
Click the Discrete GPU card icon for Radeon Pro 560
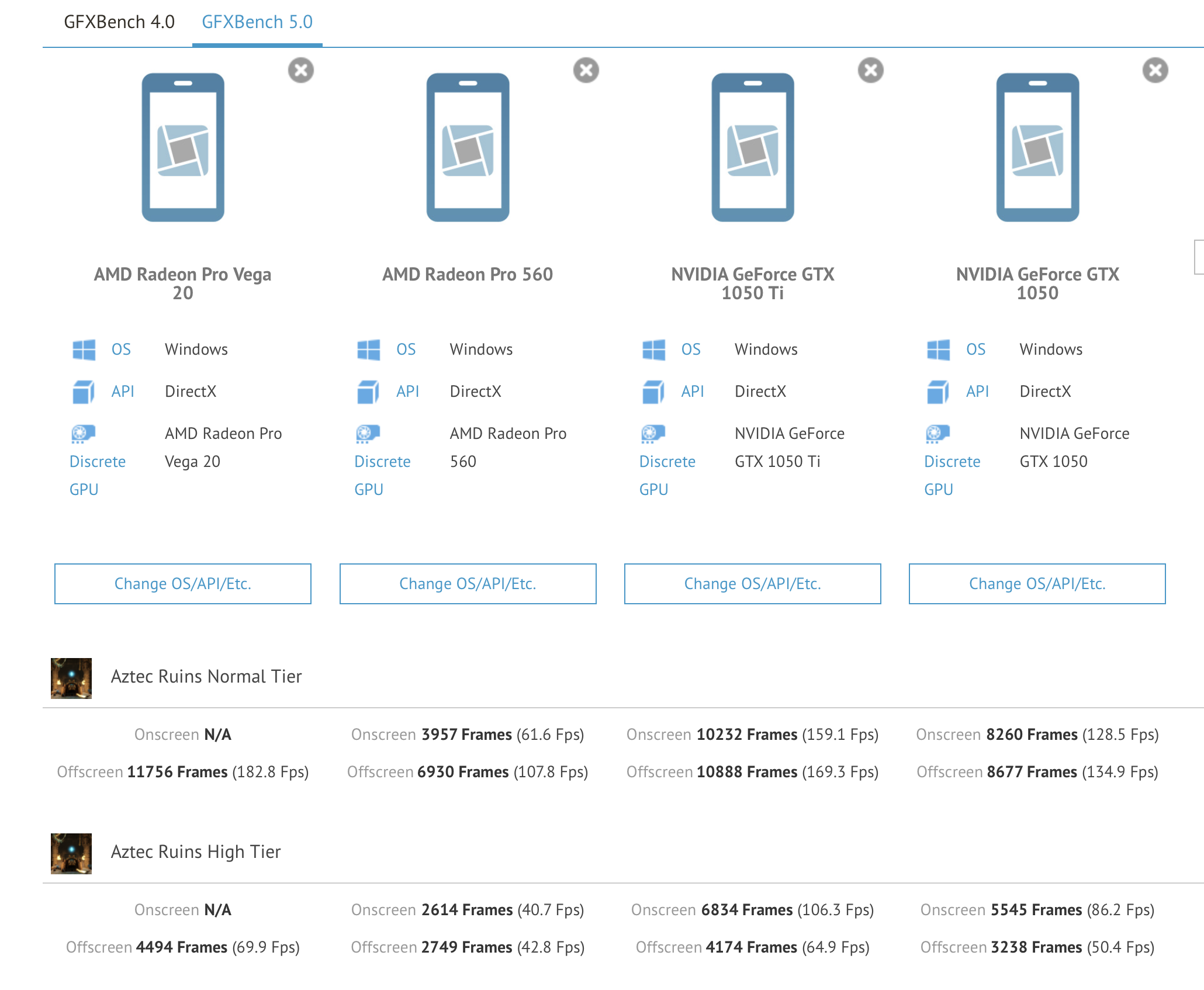pos(368,434)
